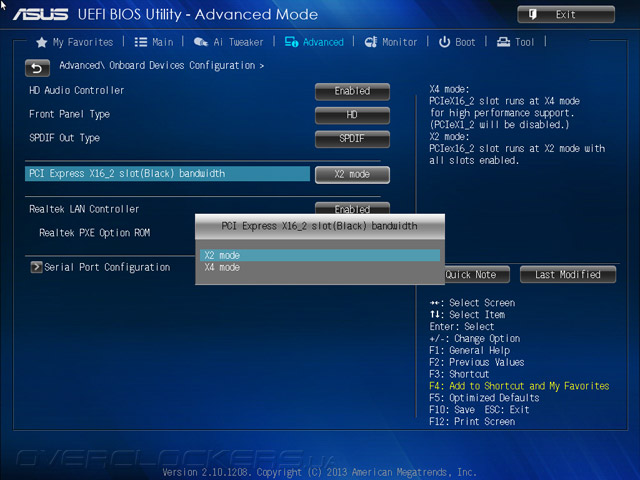Click the Serial Port Configuration arrow icon
The height and width of the screenshot is (480, 640).
pos(36,267)
